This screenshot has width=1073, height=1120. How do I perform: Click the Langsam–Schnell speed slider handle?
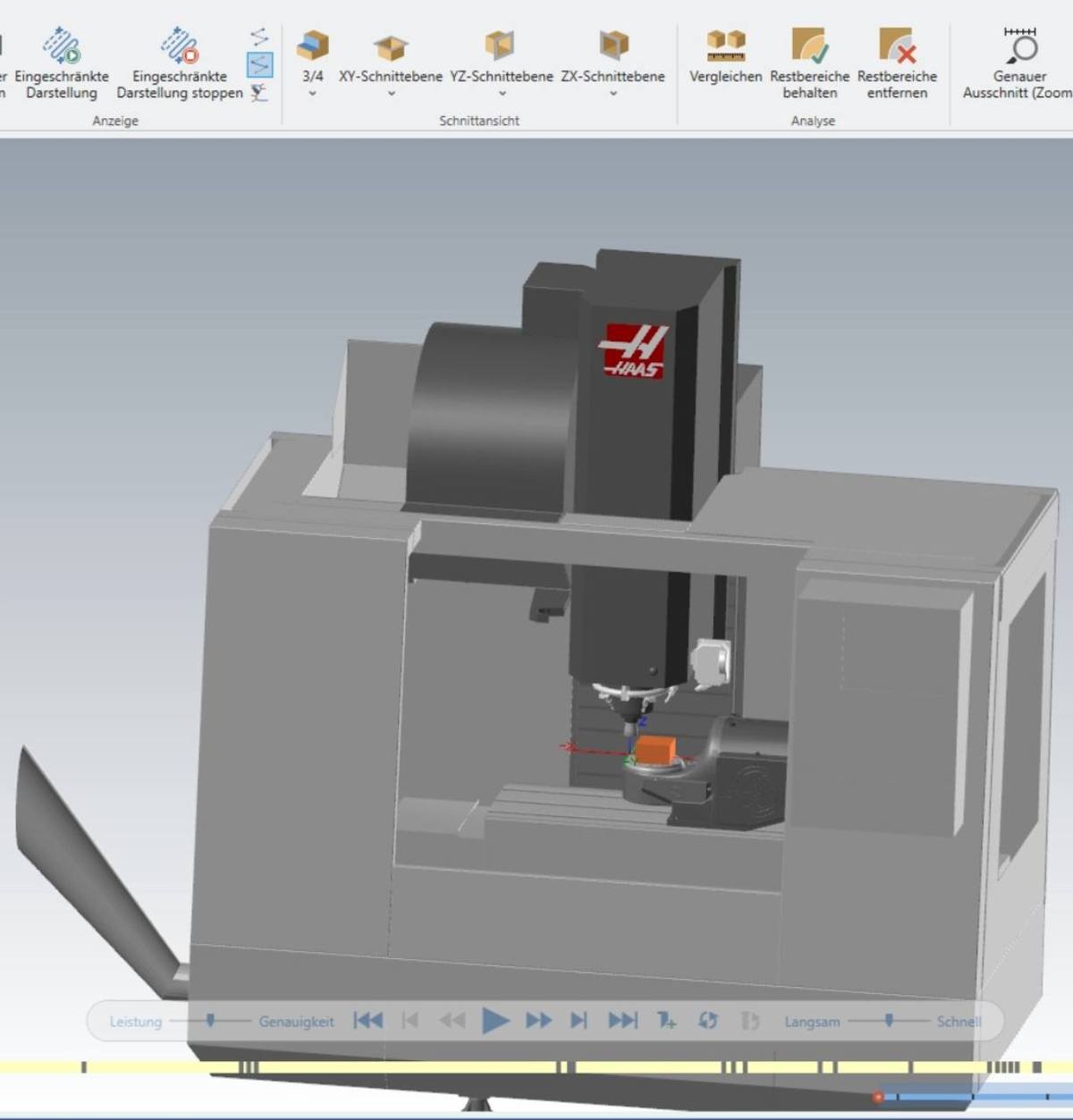(x=889, y=1020)
